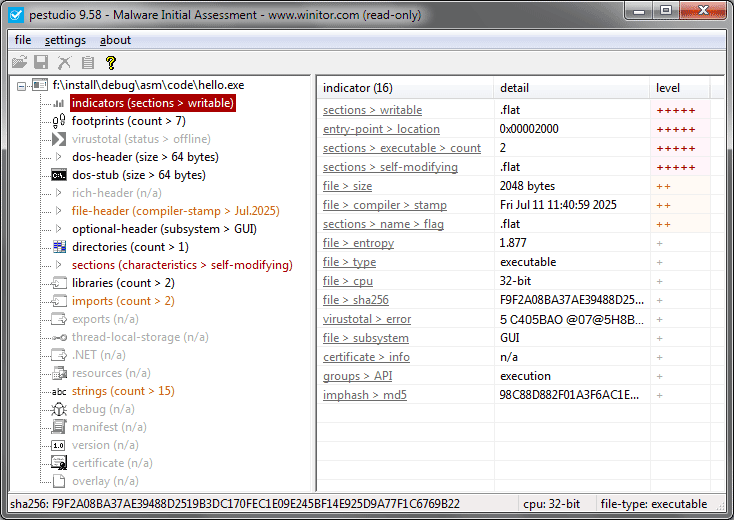Expand the file-header node

59,211
